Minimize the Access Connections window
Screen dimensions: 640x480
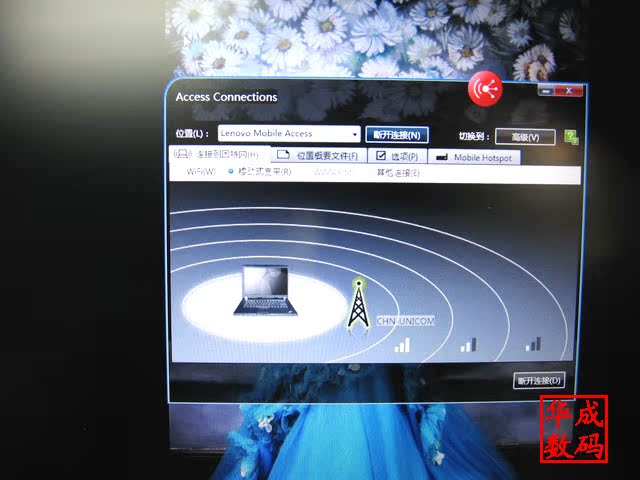546,91
